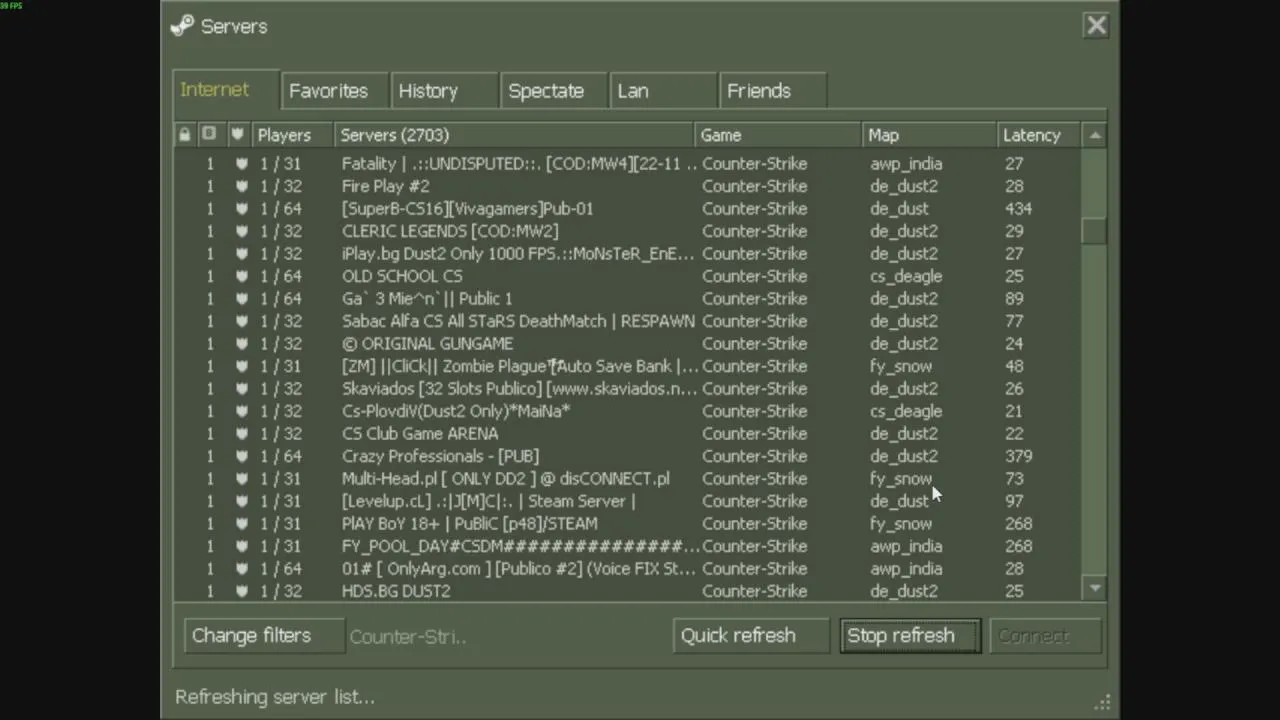Click the server list scrollbar thumb
The image size is (1280, 720).
[1095, 230]
